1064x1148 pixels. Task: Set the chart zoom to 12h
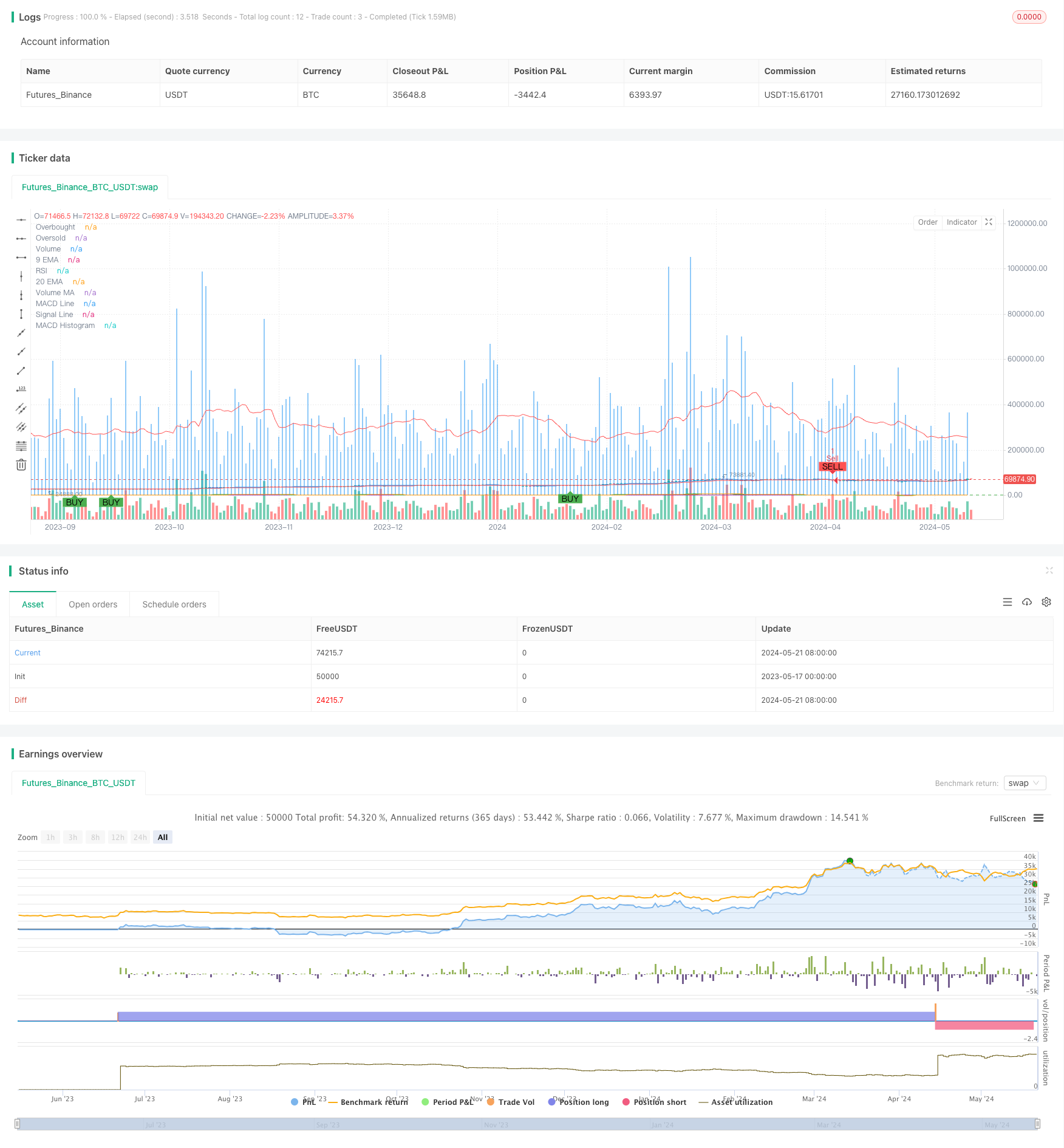(118, 837)
